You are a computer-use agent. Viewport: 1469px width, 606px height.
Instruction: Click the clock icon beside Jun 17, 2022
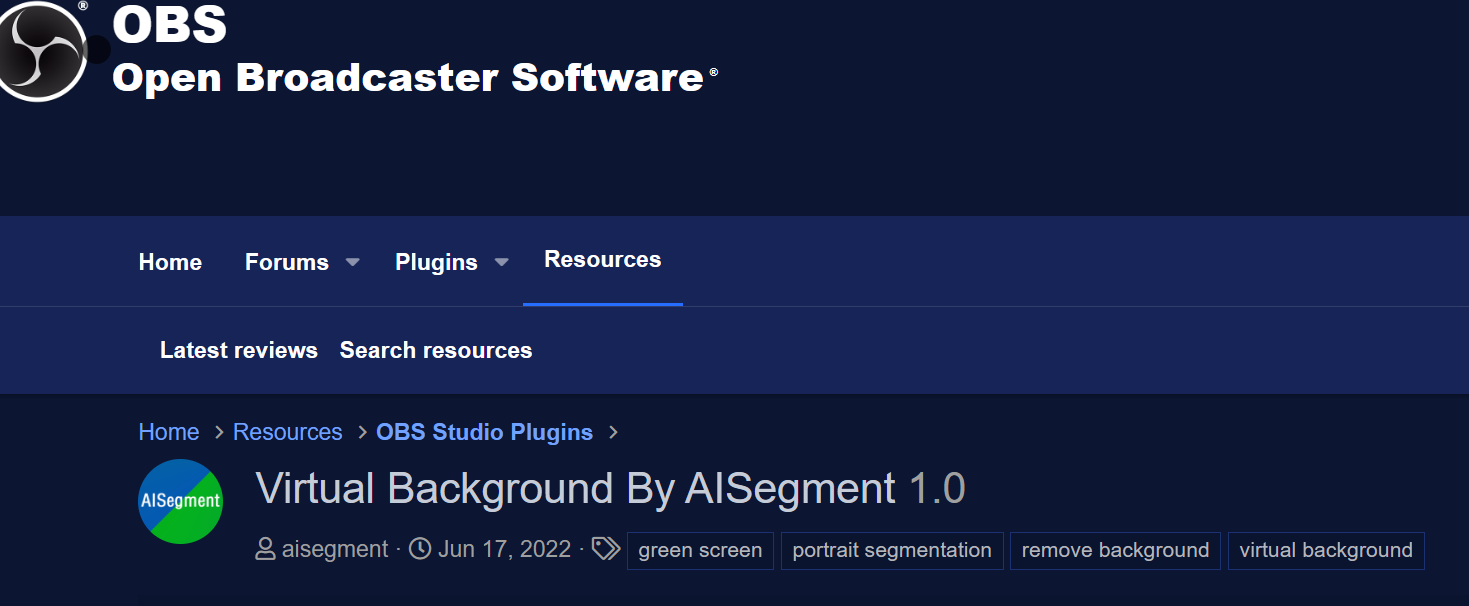421,549
